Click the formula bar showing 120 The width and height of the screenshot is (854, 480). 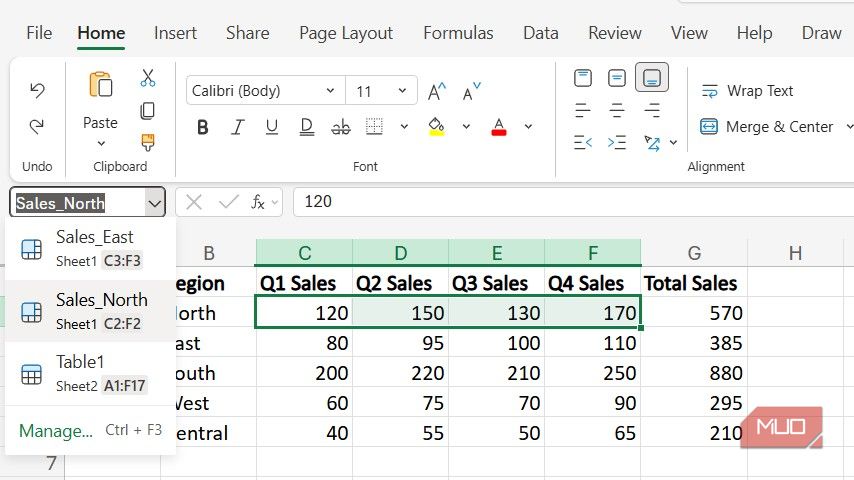[574, 202]
